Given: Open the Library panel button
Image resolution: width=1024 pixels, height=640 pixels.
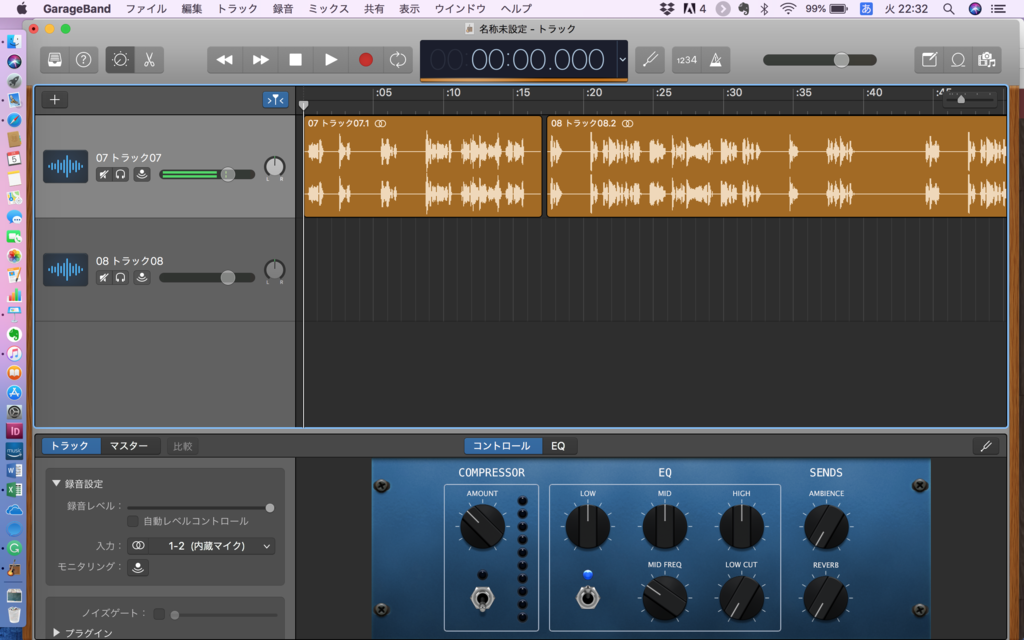Looking at the screenshot, I should (x=55, y=60).
